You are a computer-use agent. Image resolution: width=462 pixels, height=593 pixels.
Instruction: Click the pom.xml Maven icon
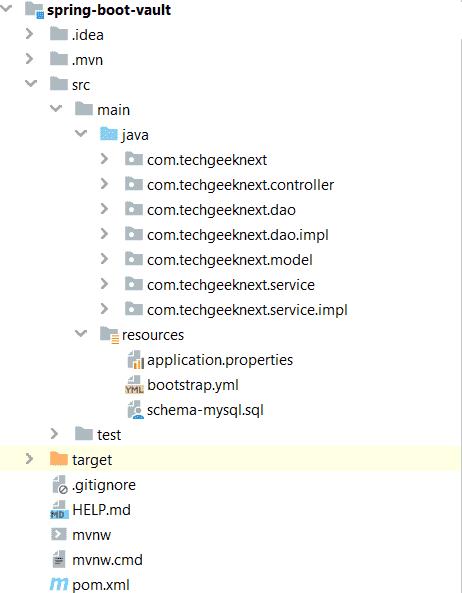click(59, 584)
